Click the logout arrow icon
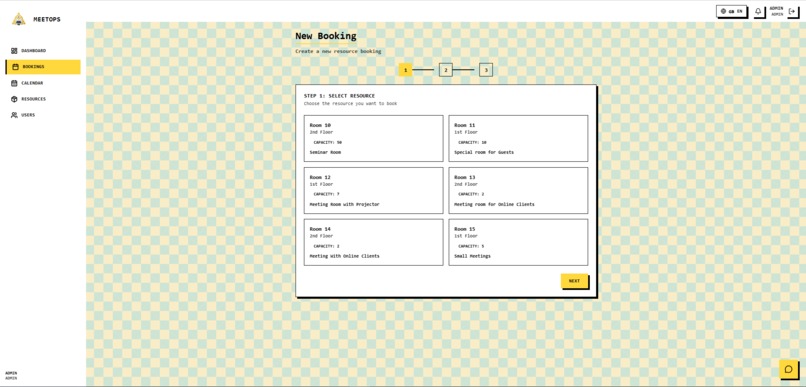The width and height of the screenshot is (806, 387). 792,11
